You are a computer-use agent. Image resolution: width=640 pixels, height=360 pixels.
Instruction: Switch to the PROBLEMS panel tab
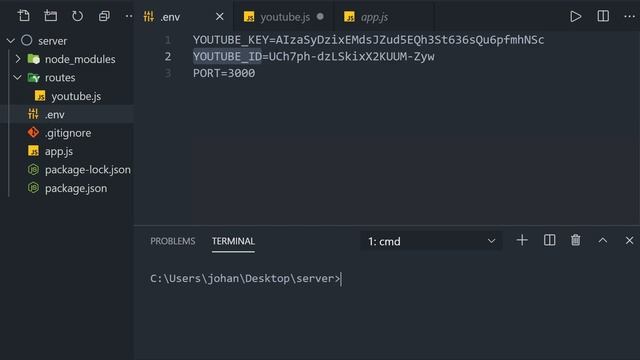pos(173,241)
